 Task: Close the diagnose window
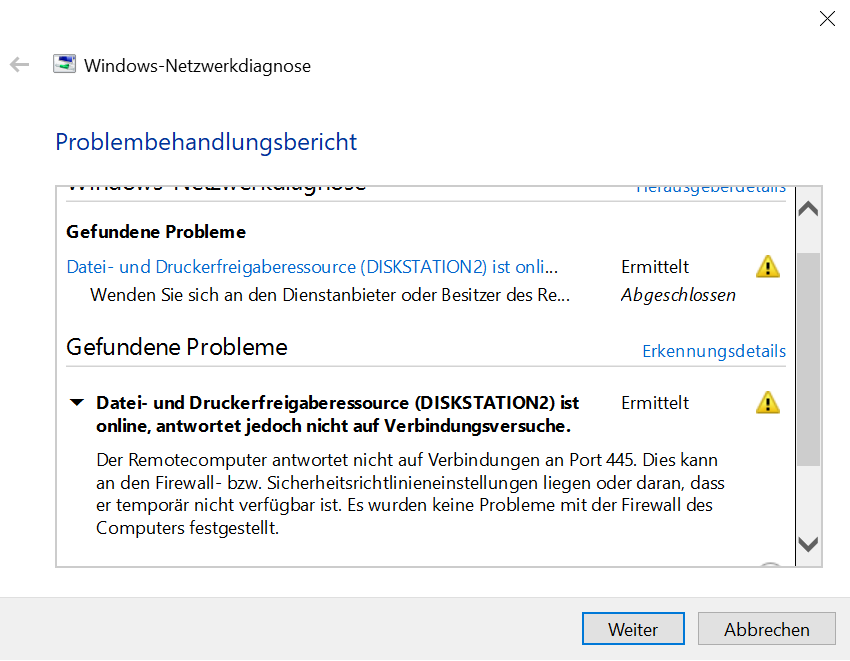click(x=827, y=18)
